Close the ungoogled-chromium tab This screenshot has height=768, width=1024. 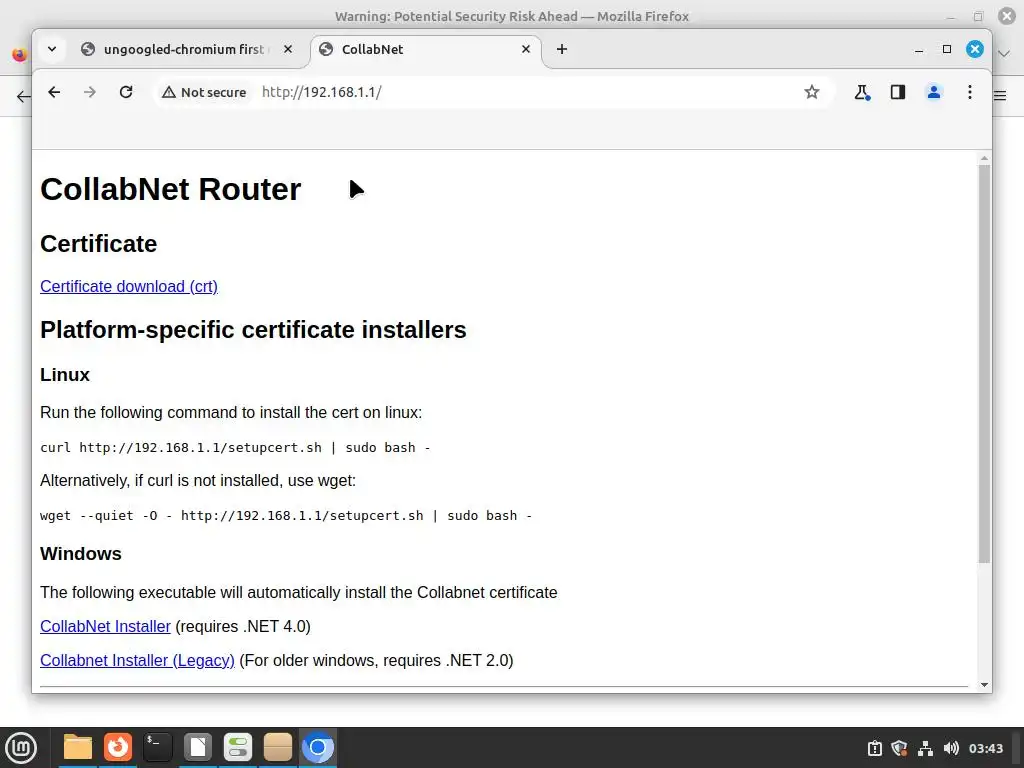pos(288,49)
